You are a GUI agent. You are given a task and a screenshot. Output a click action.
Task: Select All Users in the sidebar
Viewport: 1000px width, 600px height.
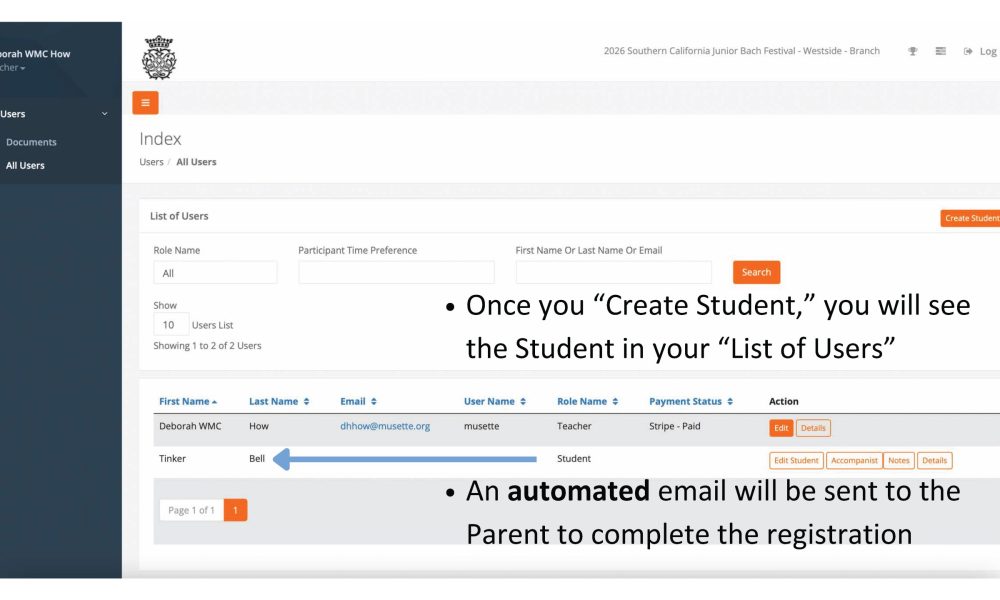25,165
